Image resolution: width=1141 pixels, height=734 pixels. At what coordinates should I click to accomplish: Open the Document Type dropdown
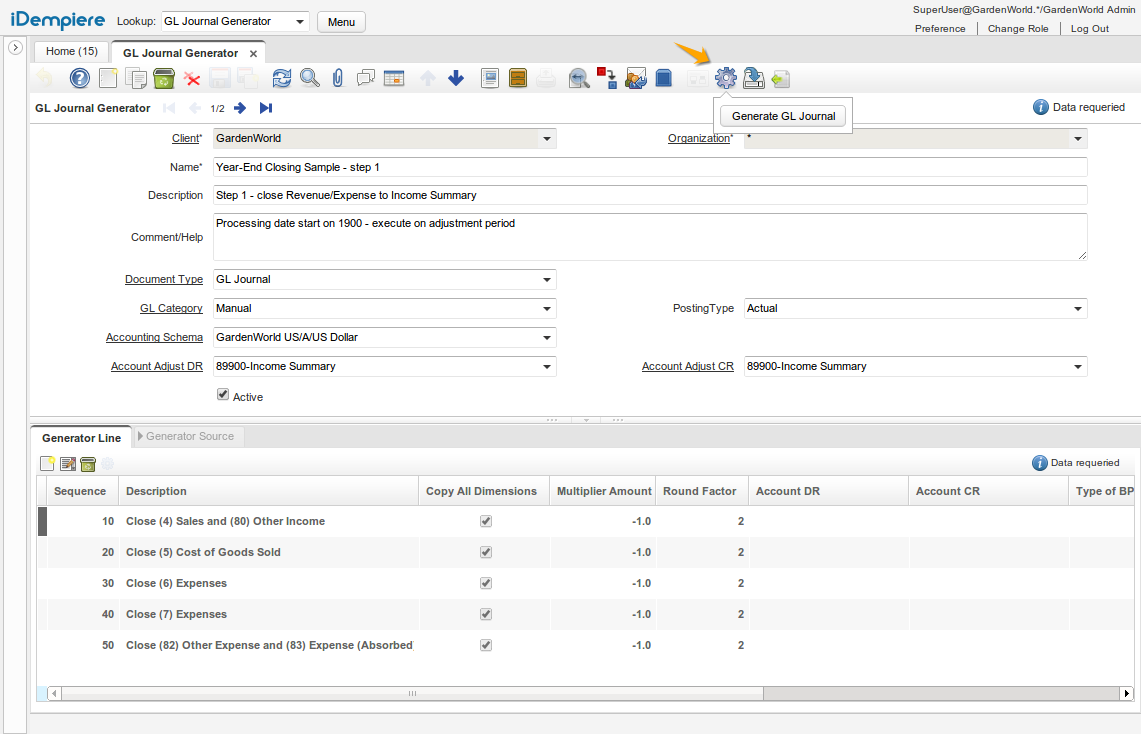546,280
